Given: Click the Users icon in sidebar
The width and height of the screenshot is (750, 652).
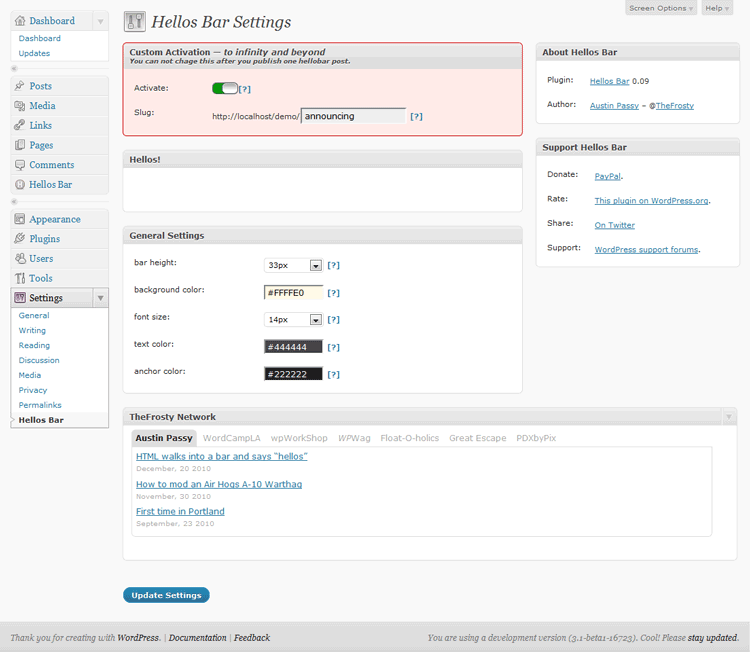Looking at the screenshot, I should [20, 258].
